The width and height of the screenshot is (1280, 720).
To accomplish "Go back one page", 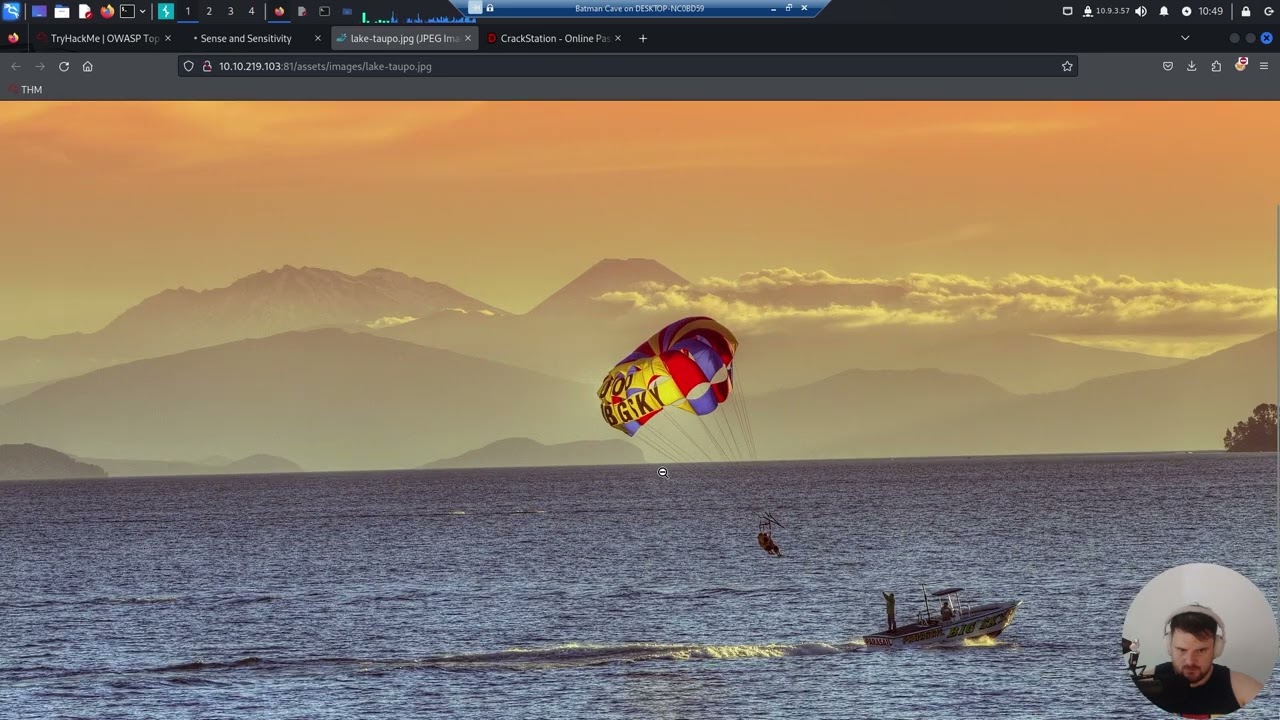I will coord(16,66).
